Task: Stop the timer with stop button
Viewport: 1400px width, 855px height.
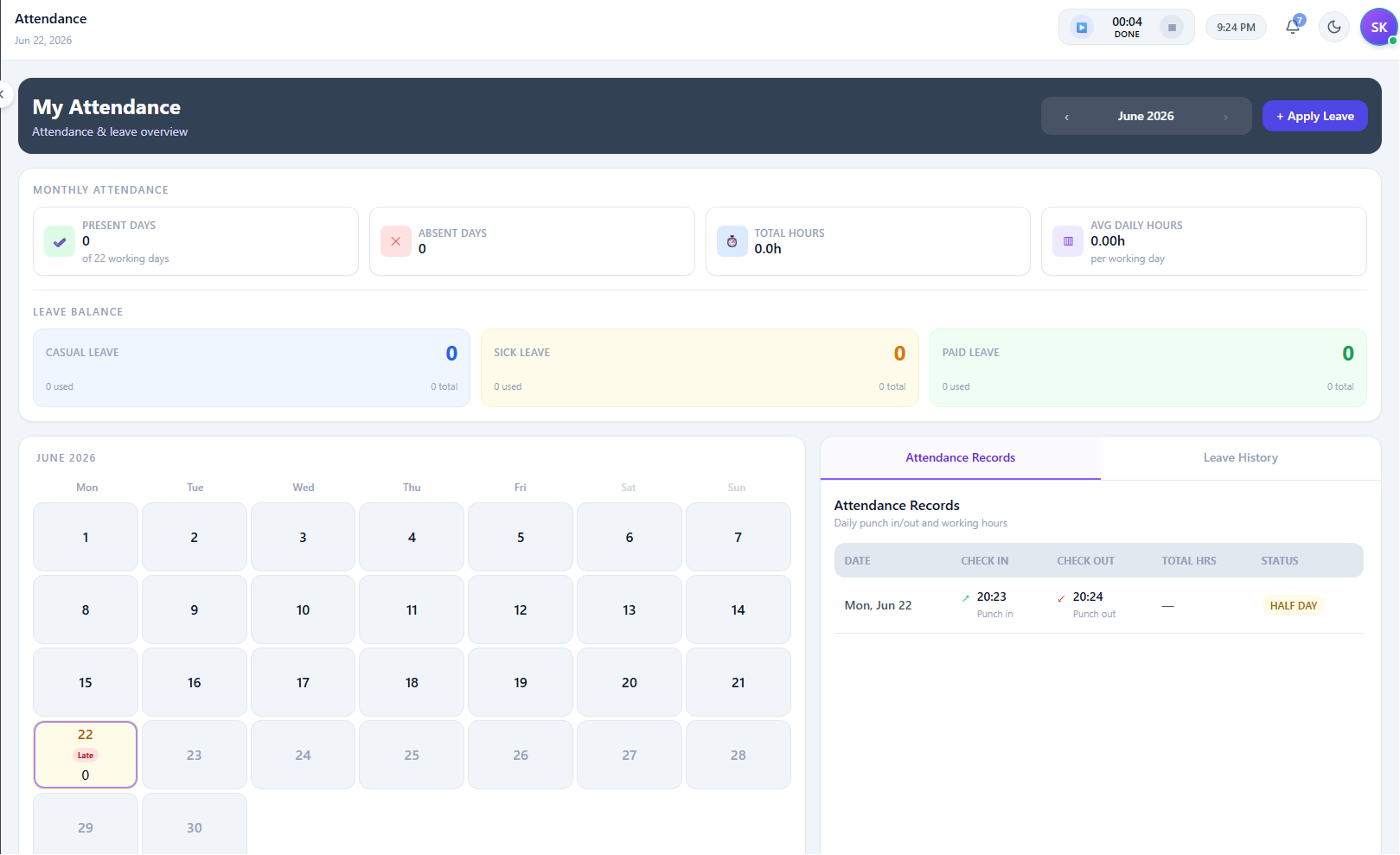Action: [1172, 28]
